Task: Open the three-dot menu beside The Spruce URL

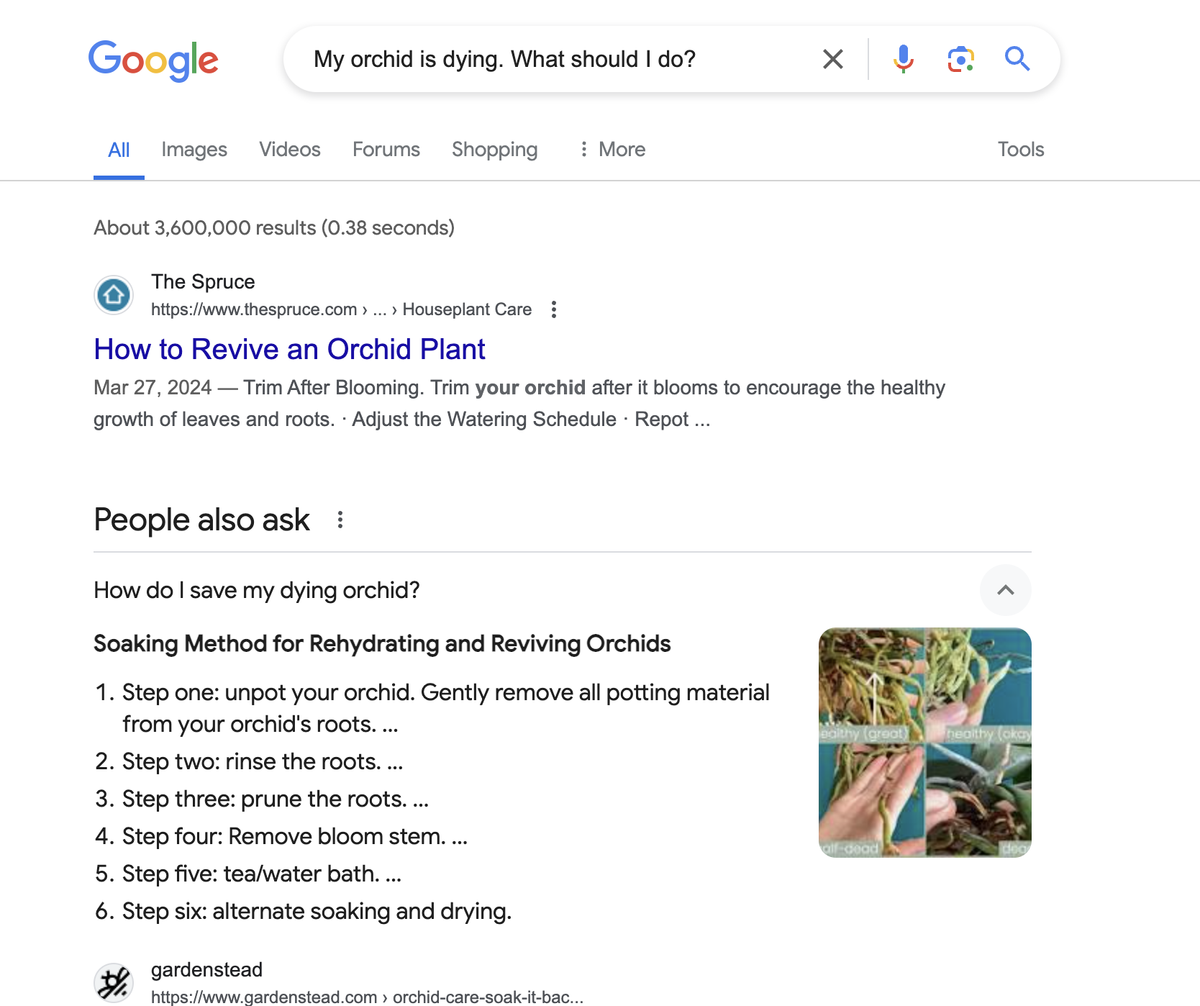Action: (553, 309)
